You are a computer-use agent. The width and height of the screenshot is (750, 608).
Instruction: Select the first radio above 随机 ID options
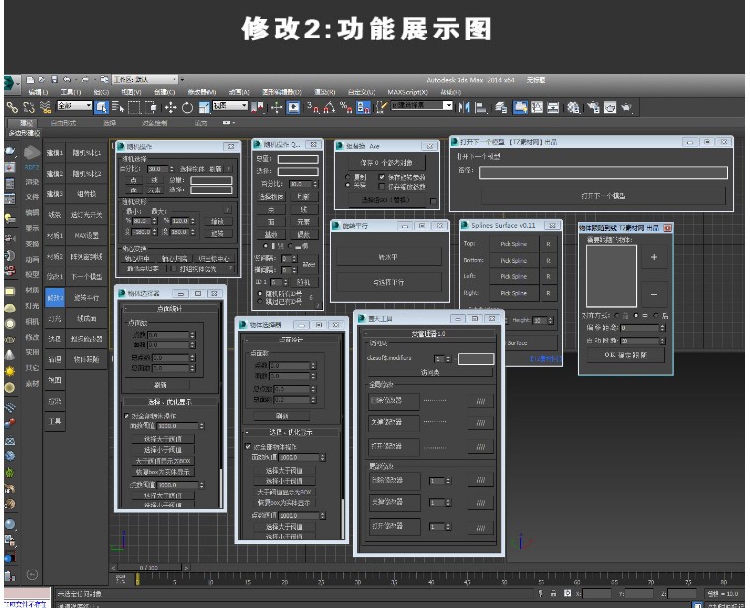(x=266, y=245)
